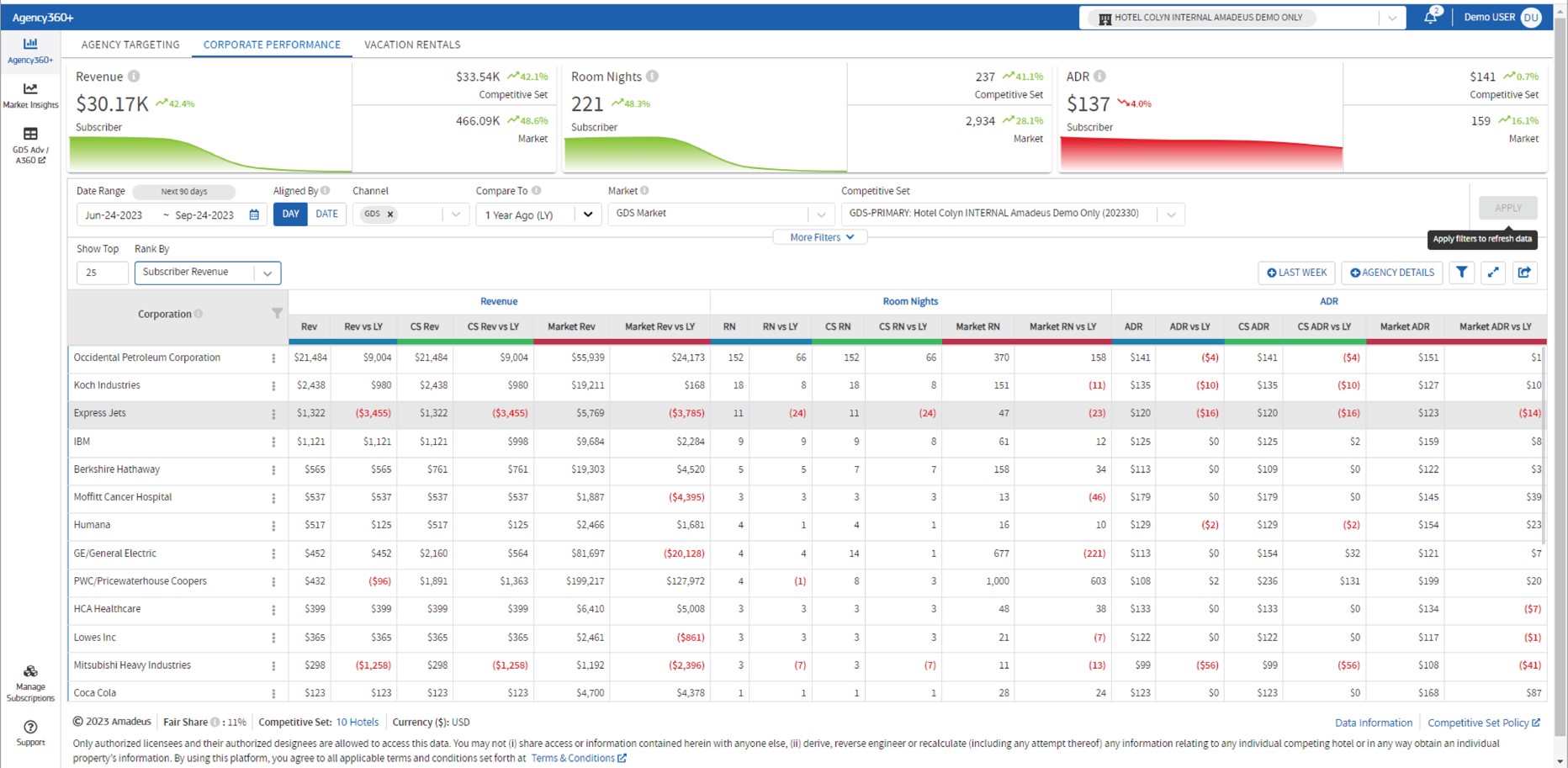This screenshot has height=768, width=1568.
Task: Open row menu for GE/General Electric
Action: tap(273, 554)
